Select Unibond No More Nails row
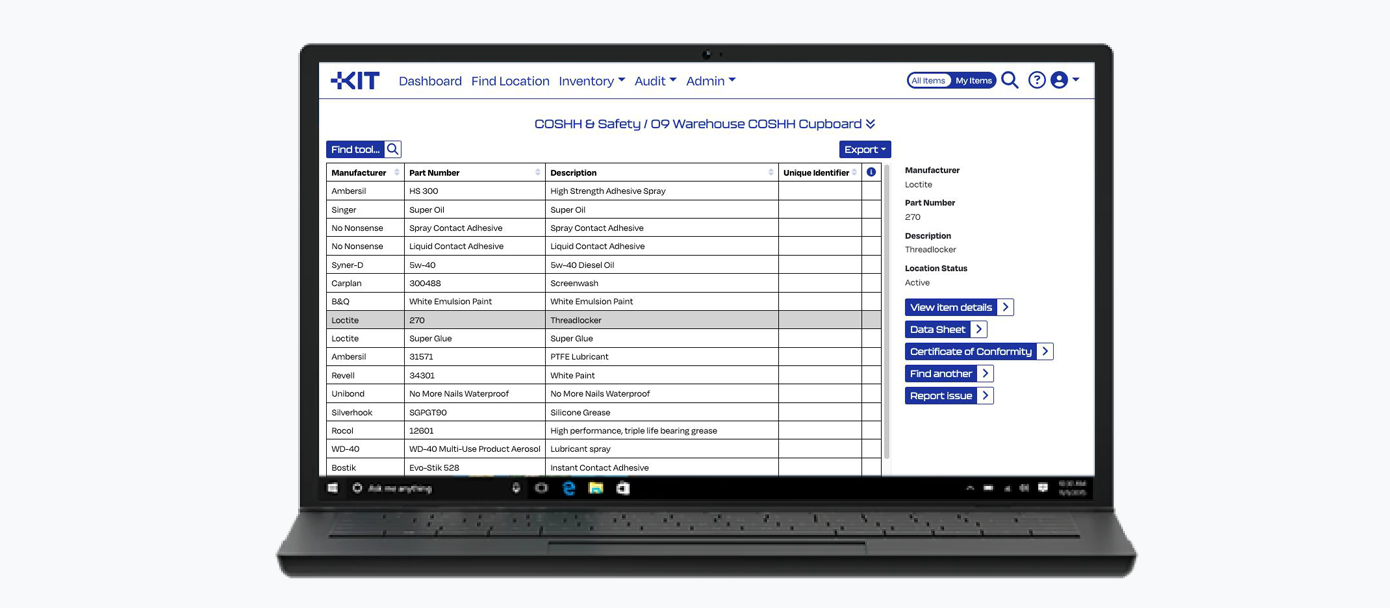 click(x=604, y=393)
